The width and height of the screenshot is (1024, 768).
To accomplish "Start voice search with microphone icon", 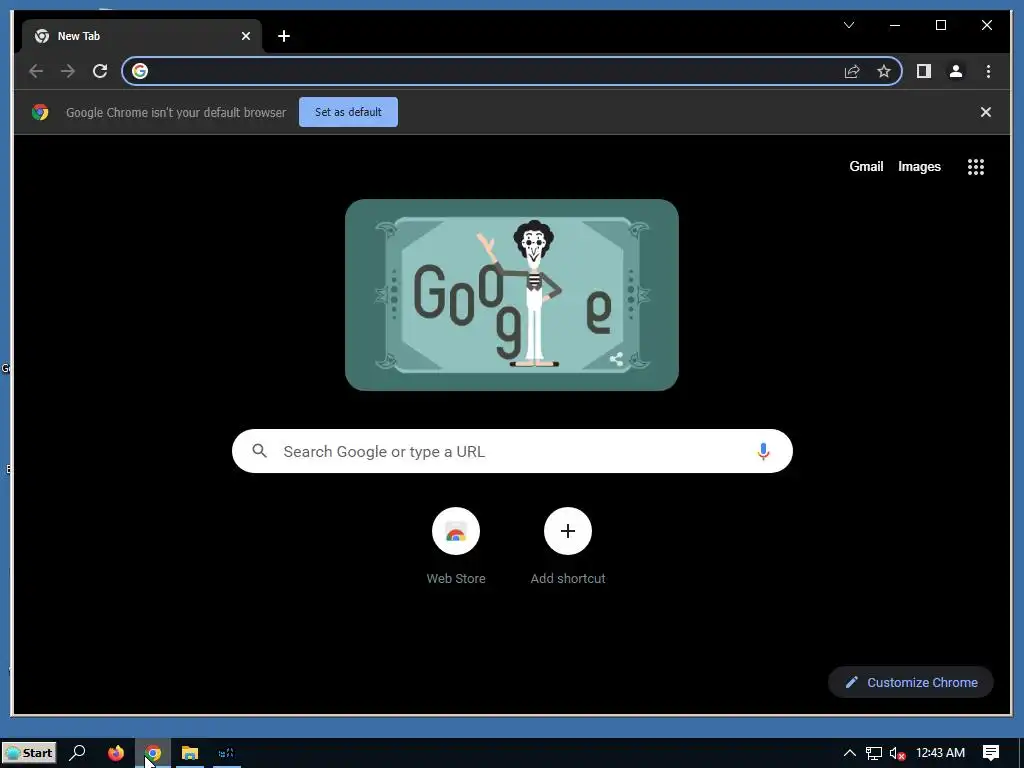I will point(763,451).
